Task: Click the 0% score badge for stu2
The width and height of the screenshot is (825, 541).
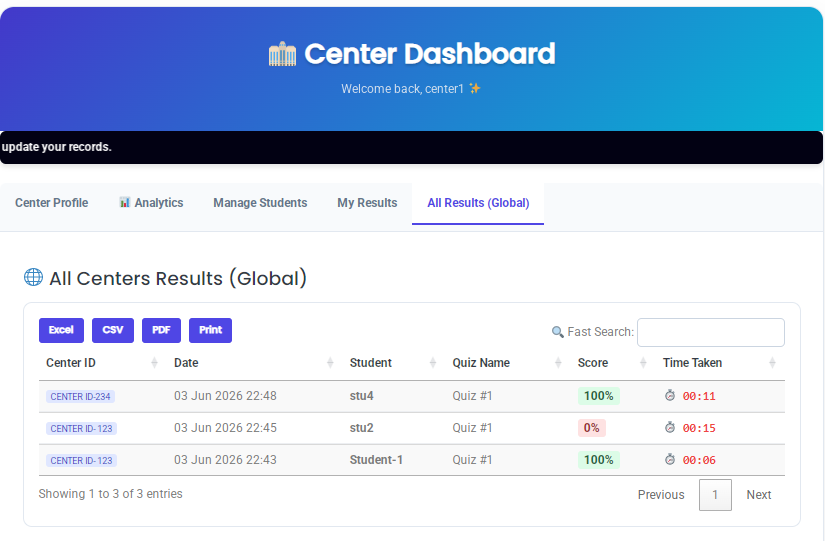Action: pos(591,428)
